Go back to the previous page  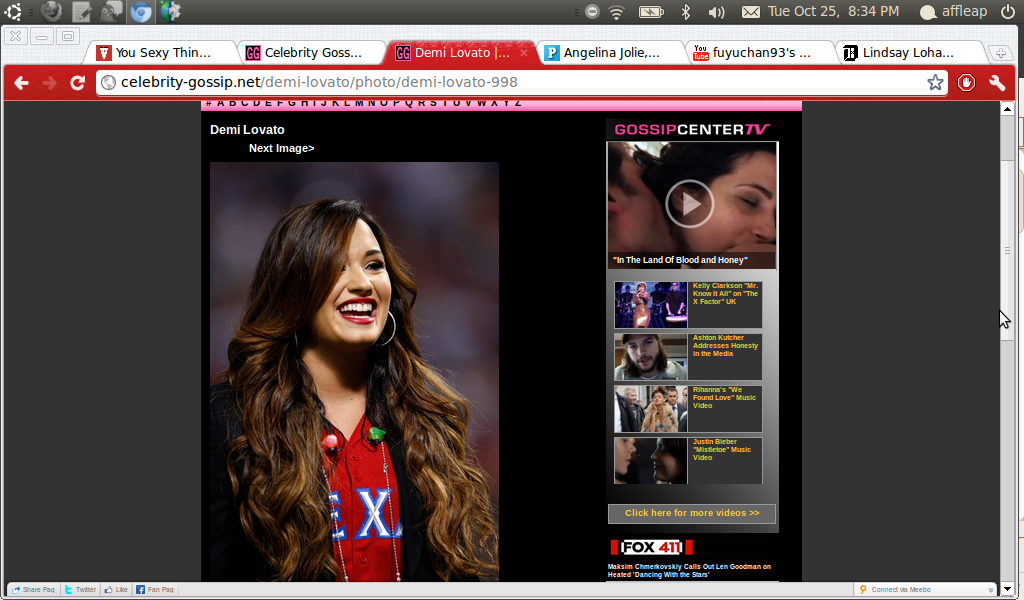pyautogui.click(x=22, y=82)
